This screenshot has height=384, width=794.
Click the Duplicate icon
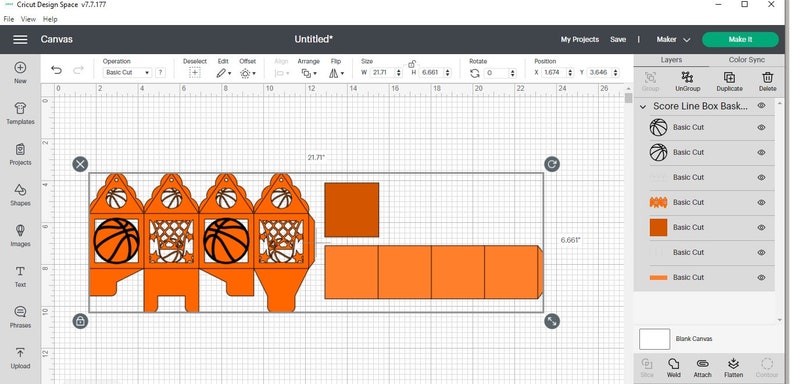tap(729, 77)
